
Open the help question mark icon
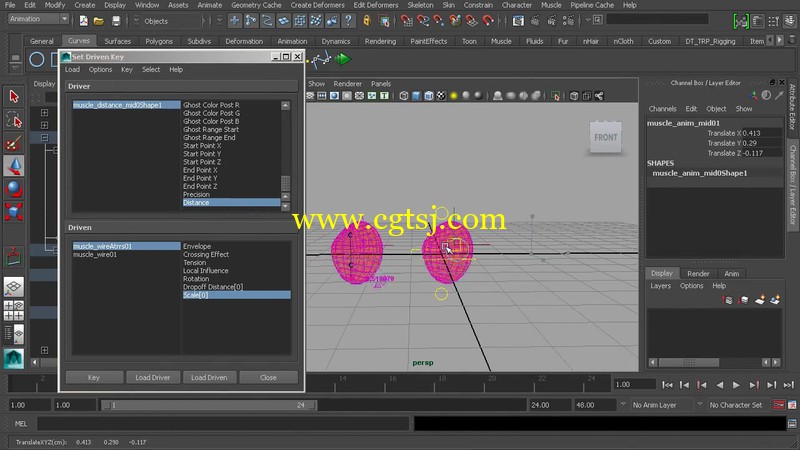(x=348, y=21)
